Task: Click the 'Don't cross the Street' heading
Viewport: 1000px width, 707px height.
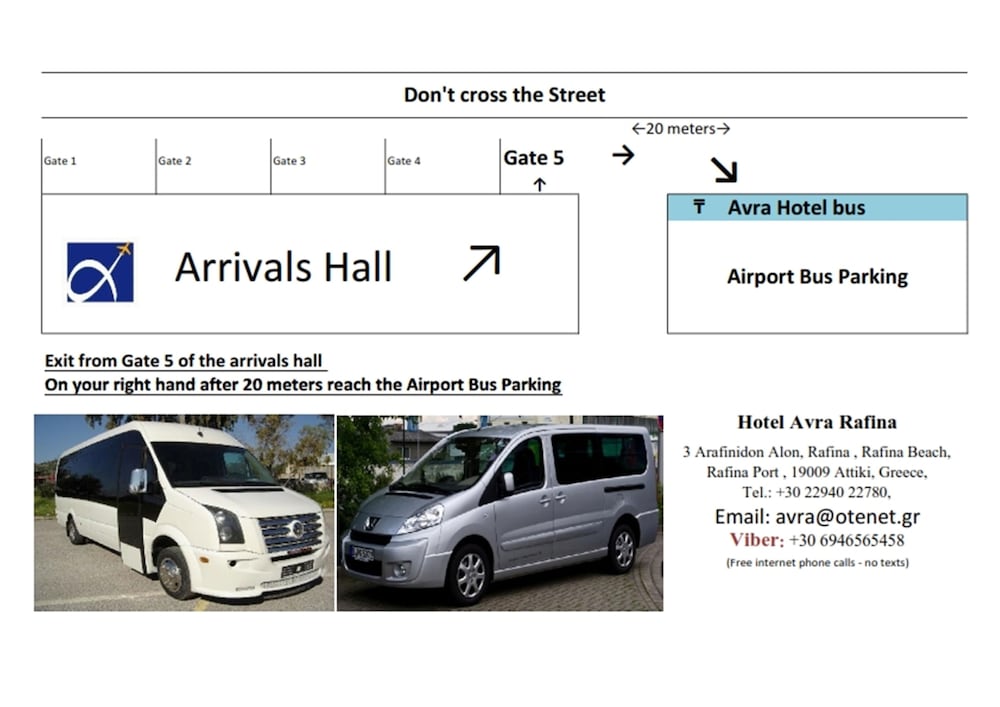Action: [x=504, y=95]
